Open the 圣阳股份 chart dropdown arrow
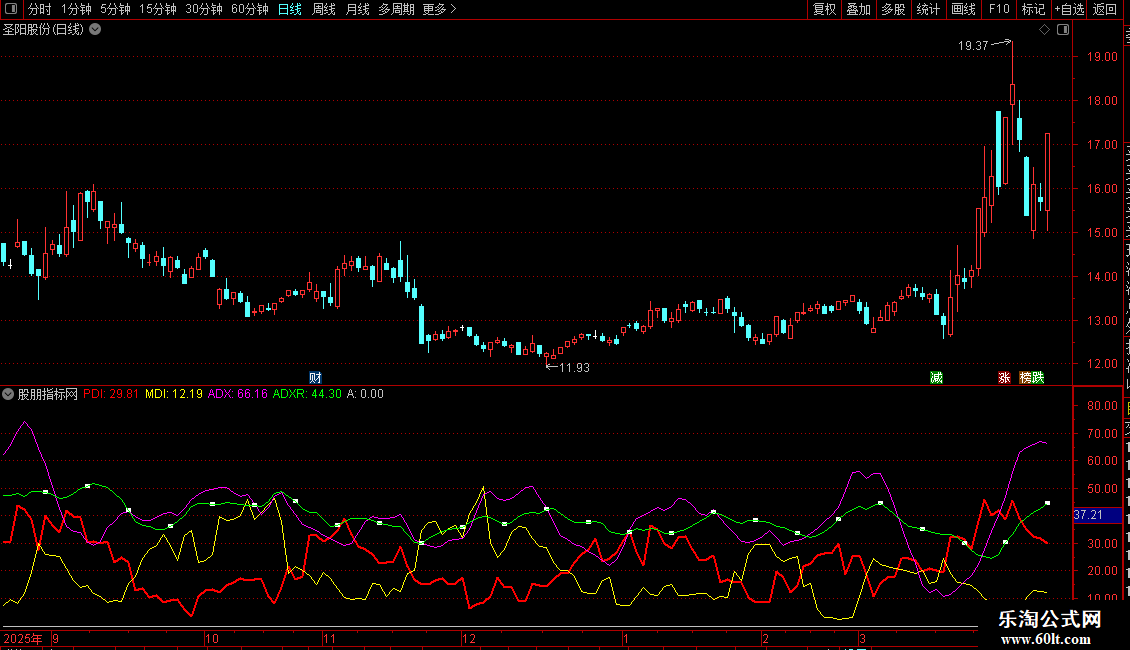 95,29
